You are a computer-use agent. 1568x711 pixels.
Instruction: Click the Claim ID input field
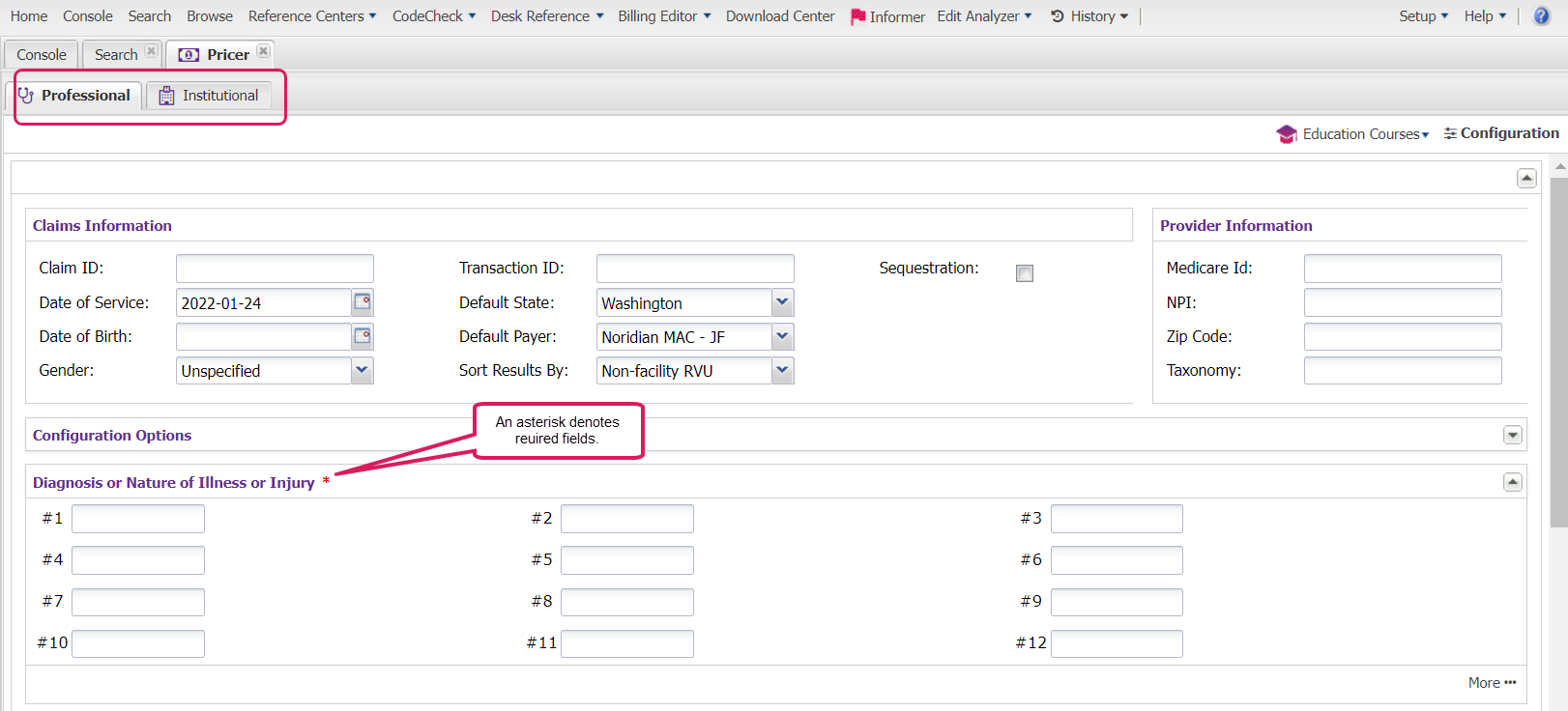coord(275,269)
